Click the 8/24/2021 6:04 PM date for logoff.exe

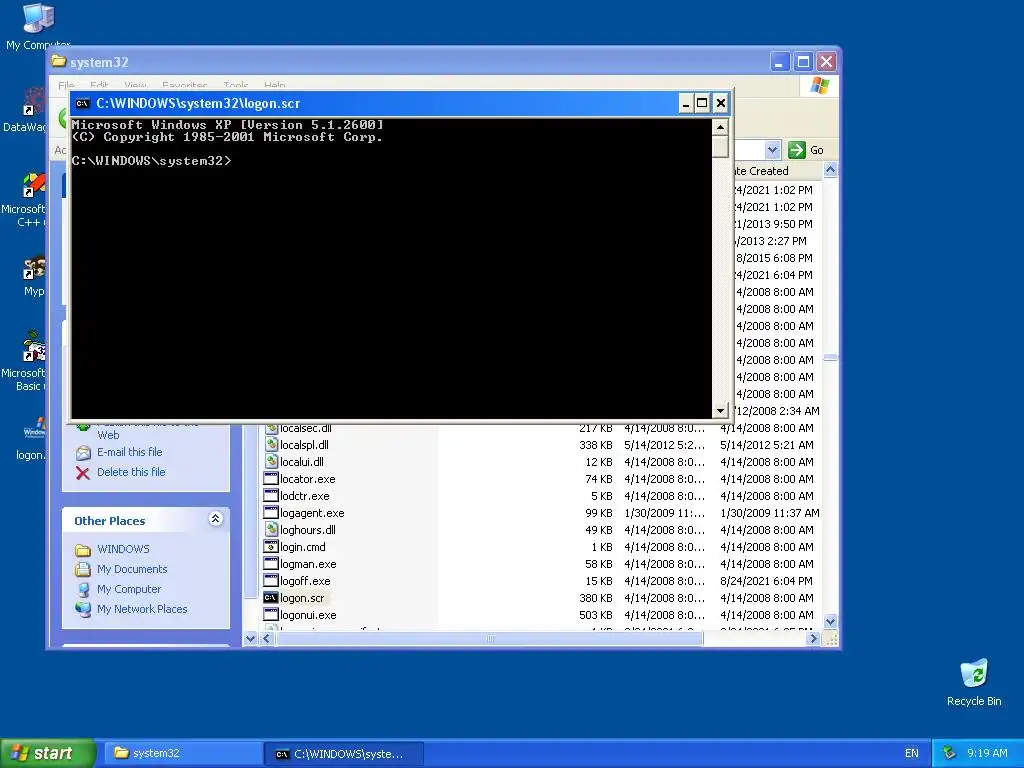767,581
